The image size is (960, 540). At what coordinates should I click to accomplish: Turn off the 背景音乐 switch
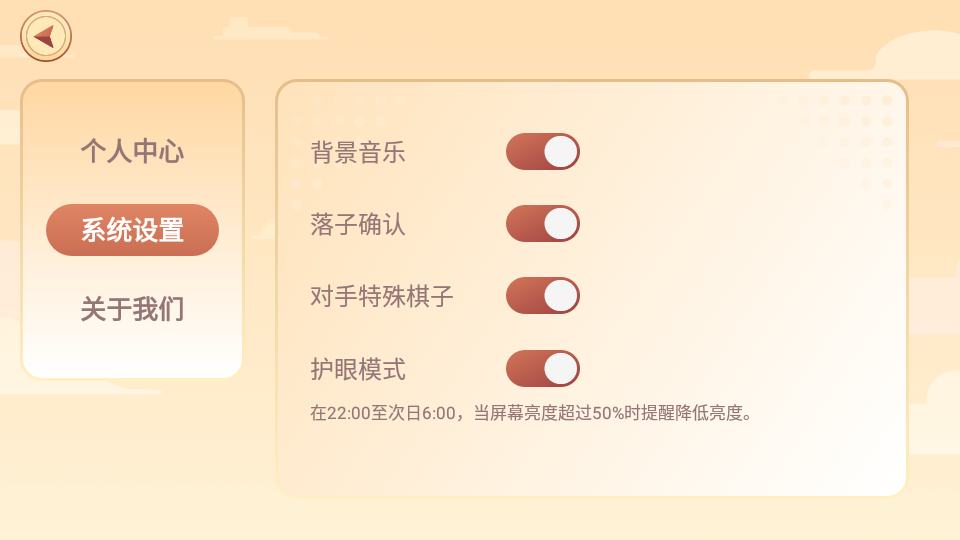coord(542,152)
